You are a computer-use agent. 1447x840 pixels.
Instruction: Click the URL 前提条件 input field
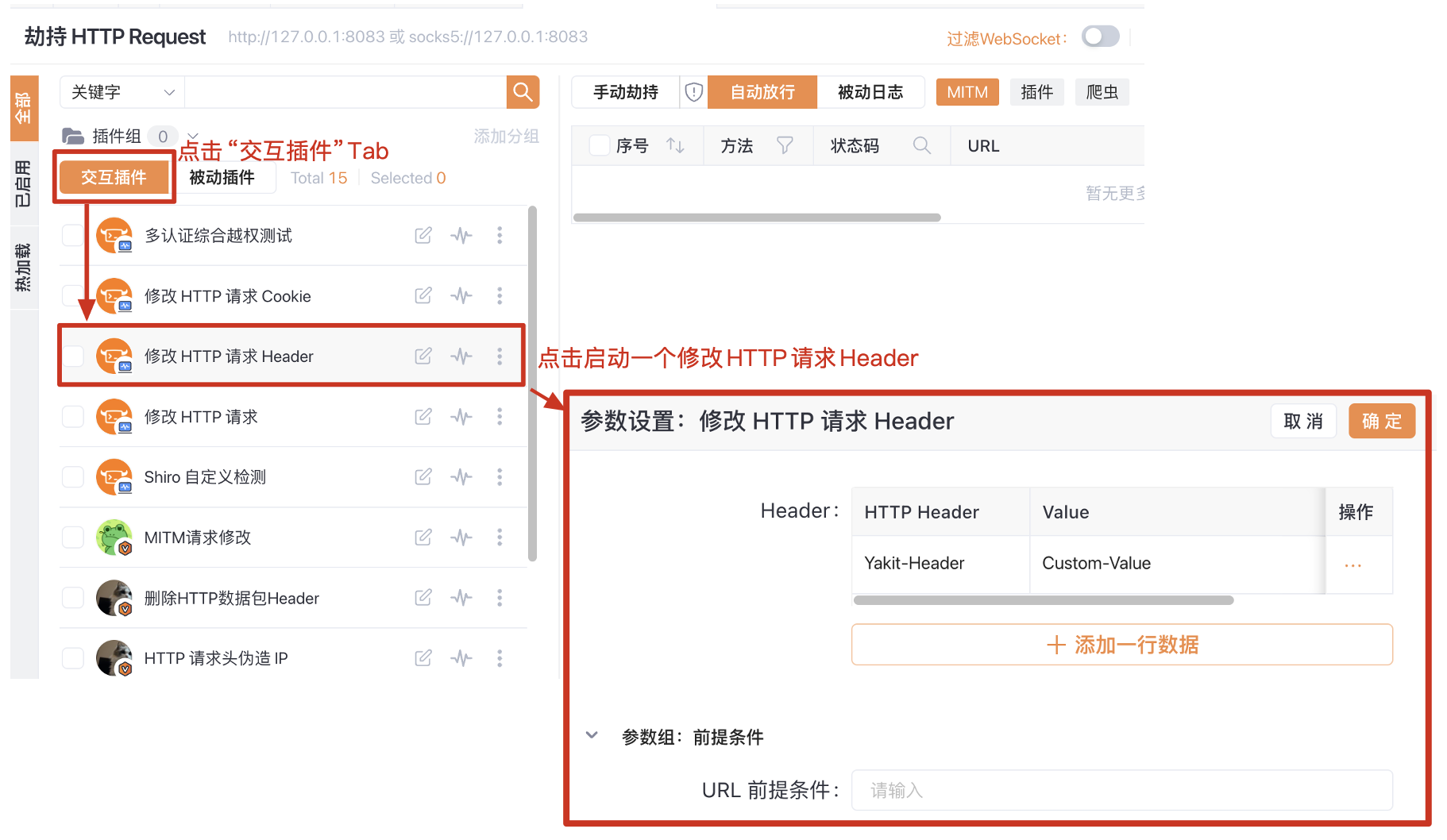[x=1122, y=790]
